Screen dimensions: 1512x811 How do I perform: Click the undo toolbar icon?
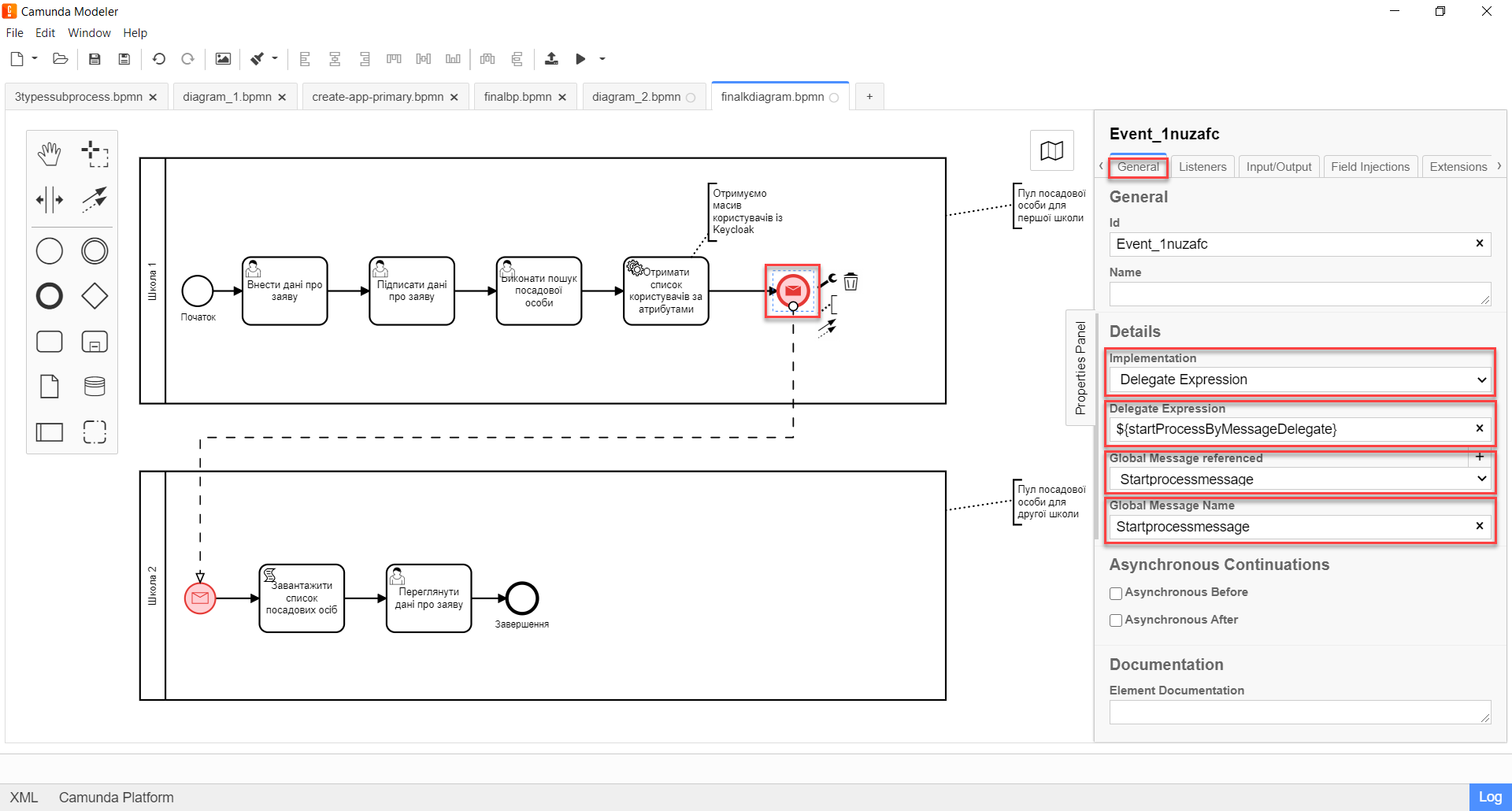[x=159, y=59]
